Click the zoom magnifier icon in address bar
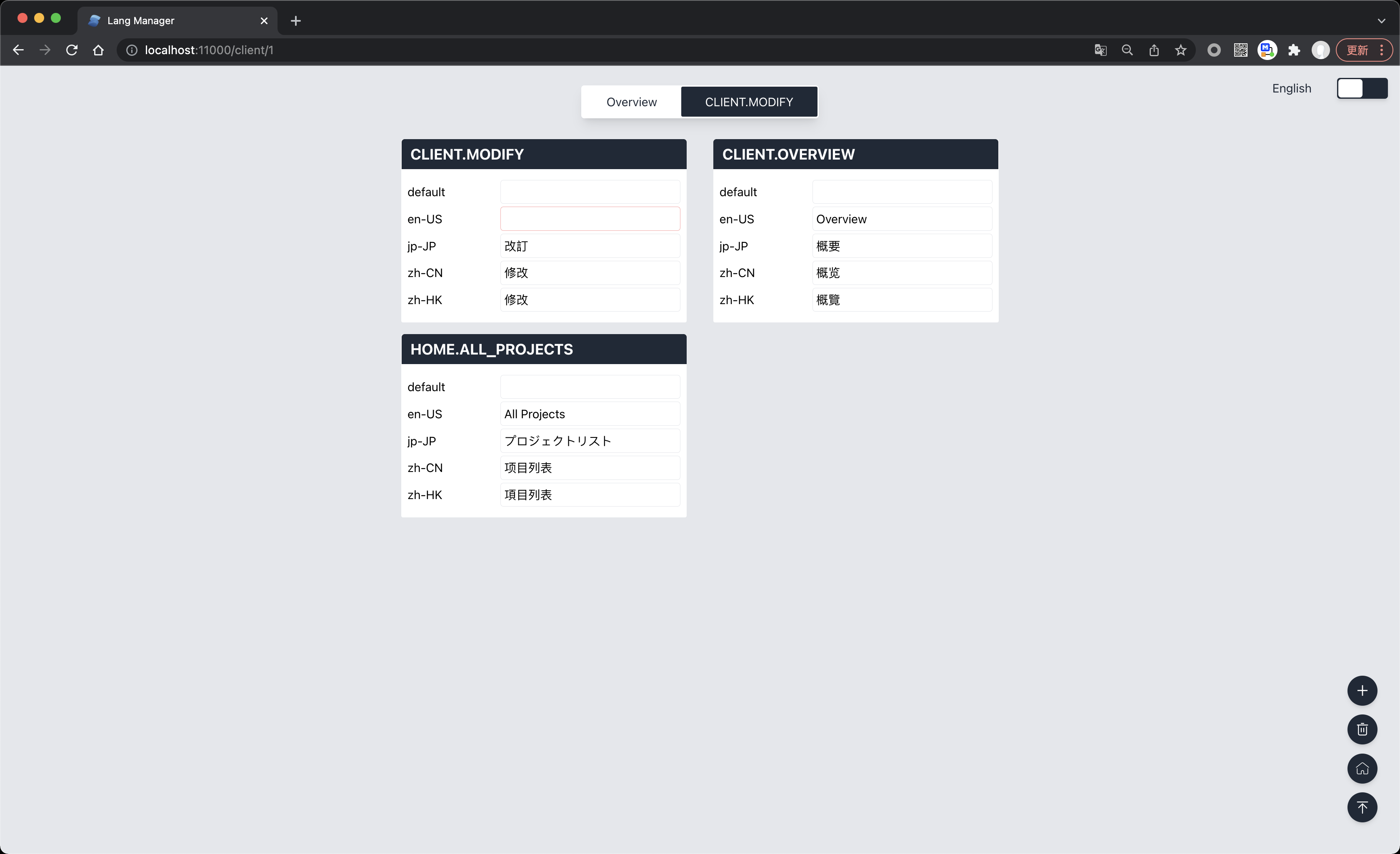1400x854 pixels. click(x=1127, y=50)
